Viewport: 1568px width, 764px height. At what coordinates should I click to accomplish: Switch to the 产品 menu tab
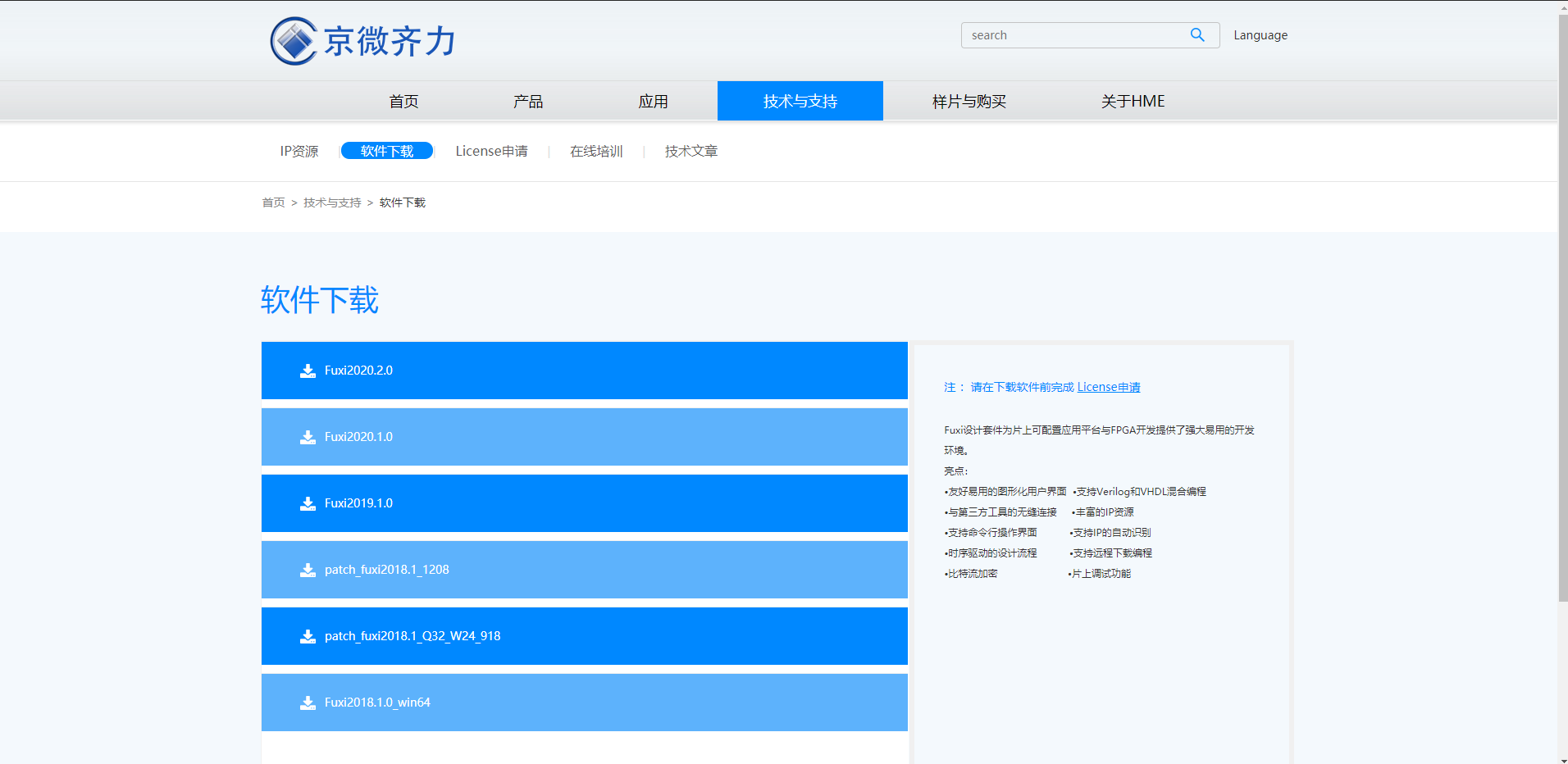(x=528, y=100)
